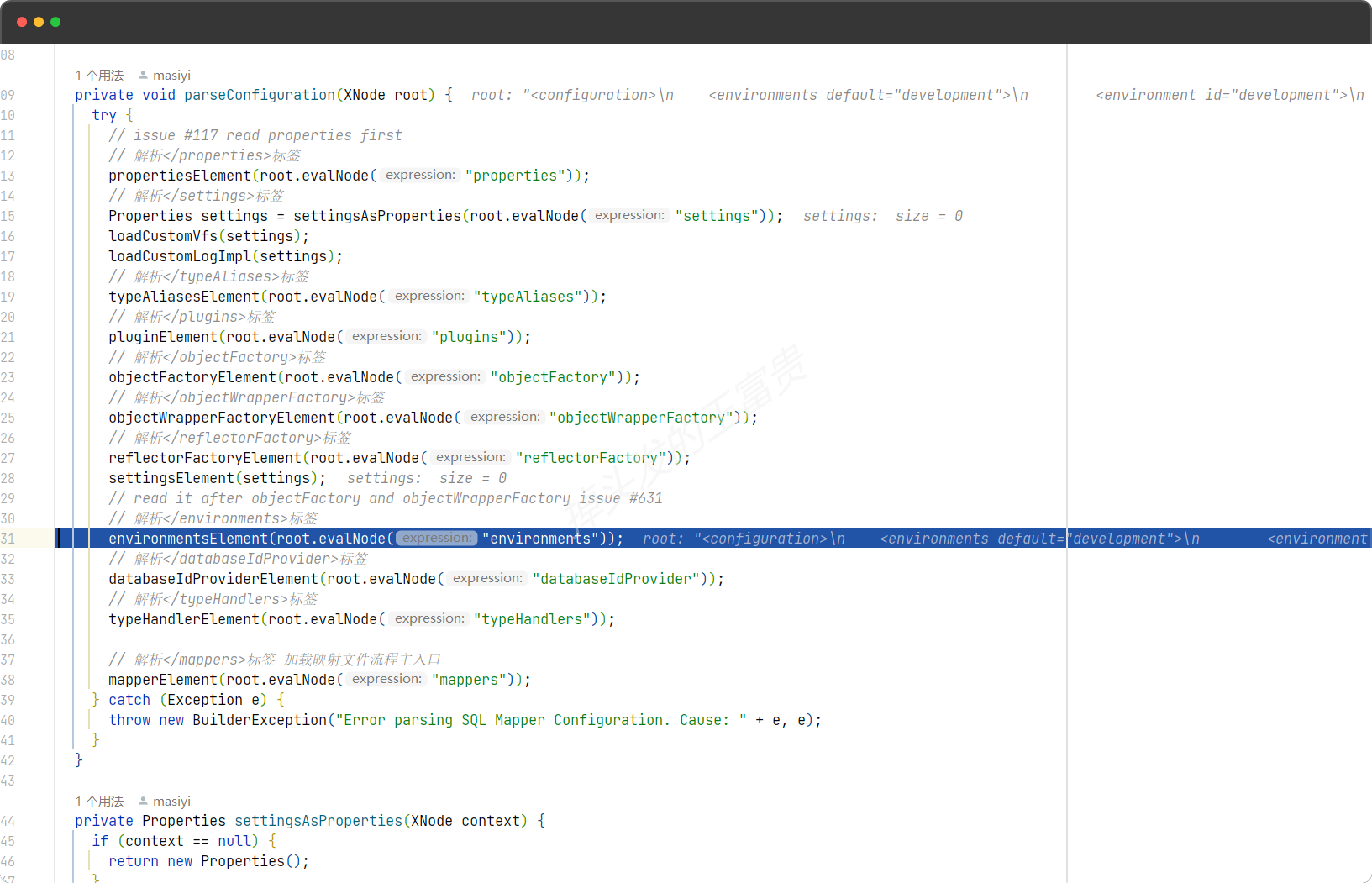
Task: Click pluginElement method call
Action: tap(163, 337)
